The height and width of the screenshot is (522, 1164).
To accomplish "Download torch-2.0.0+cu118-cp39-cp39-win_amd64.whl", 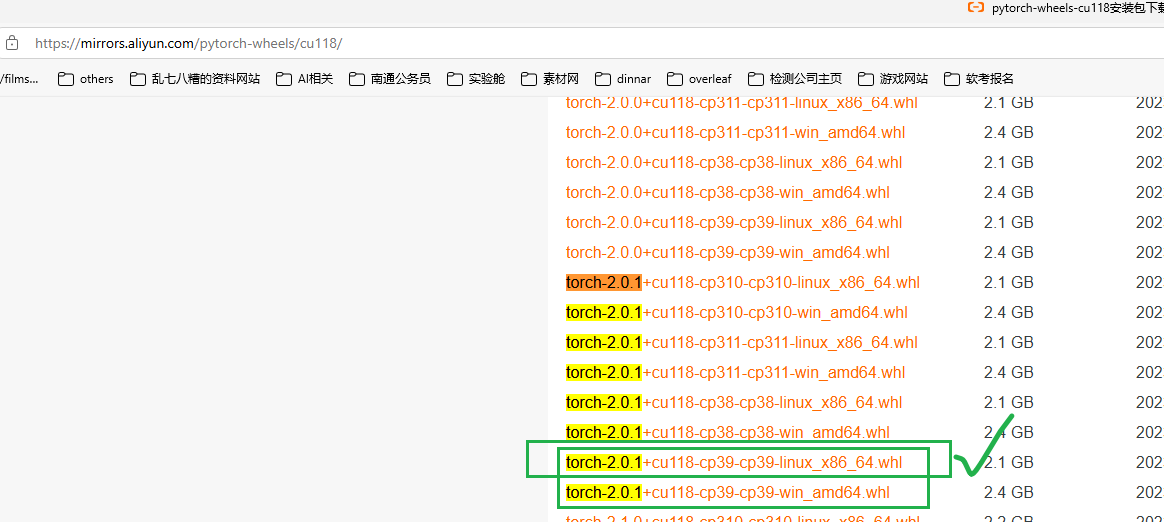I will click(x=728, y=252).
